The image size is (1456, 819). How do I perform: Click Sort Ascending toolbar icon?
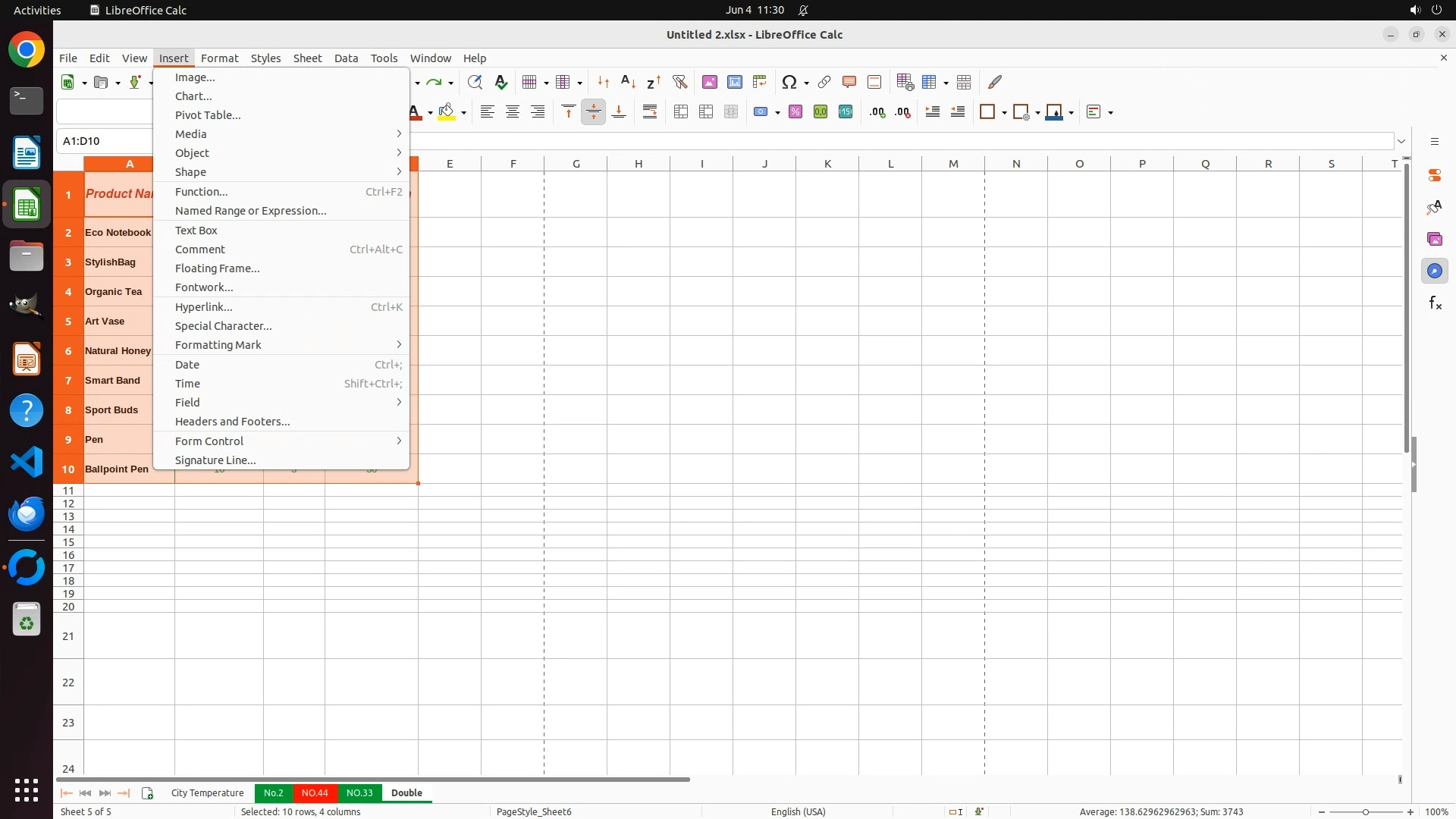[x=628, y=82]
